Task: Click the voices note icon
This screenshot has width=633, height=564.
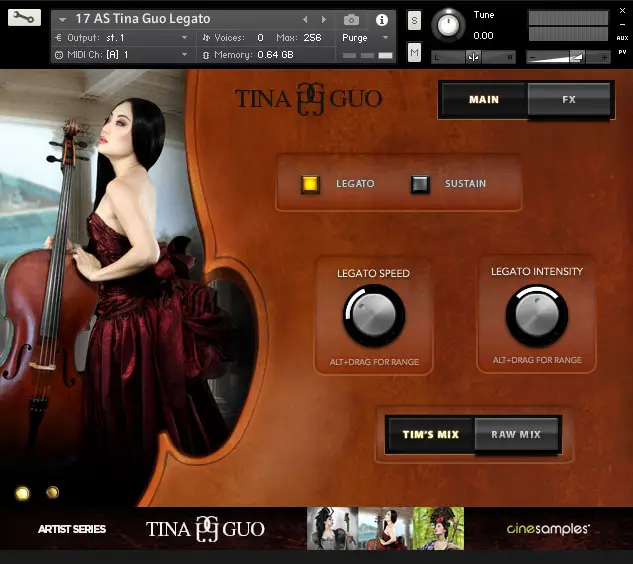Action: [206, 38]
